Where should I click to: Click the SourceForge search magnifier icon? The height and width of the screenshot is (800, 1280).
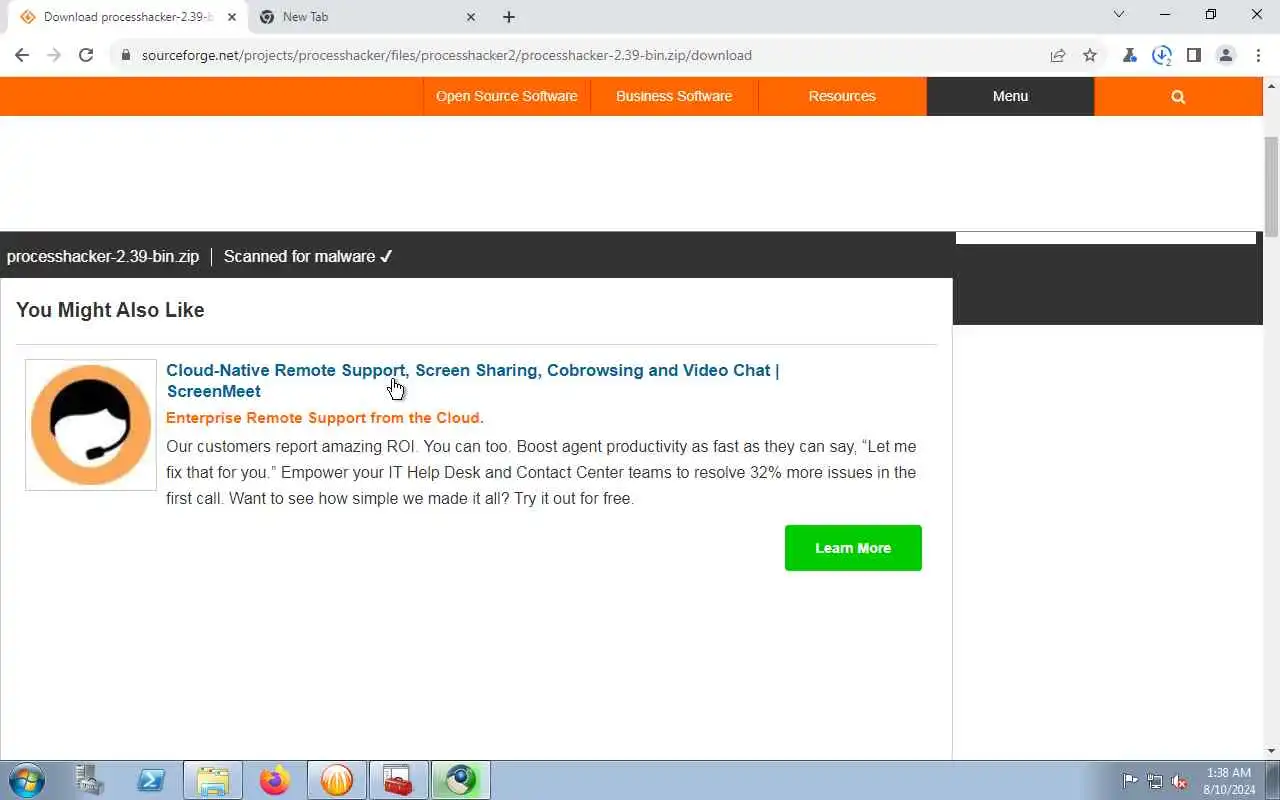pyautogui.click(x=1178, y=97)
